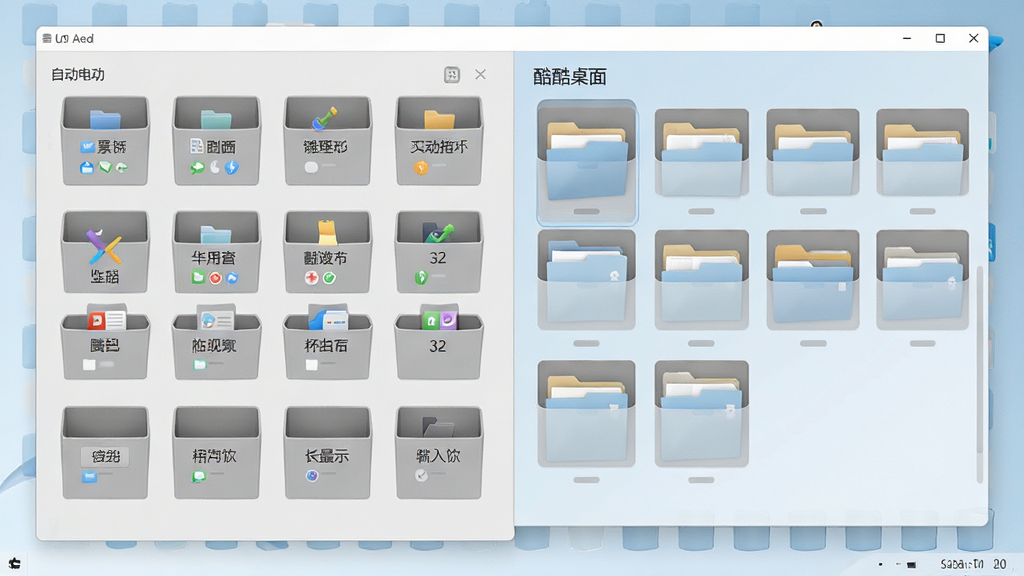Click the grid layout button beside "自动电动"
1024x576 pixels.
(452, 74)
